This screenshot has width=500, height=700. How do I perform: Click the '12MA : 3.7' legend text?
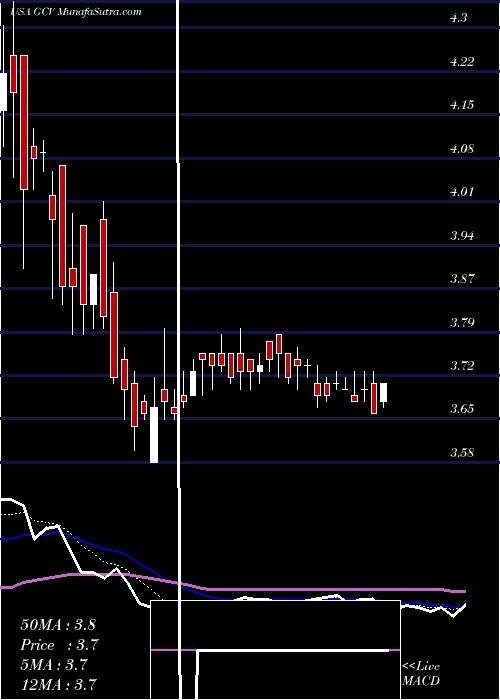58,685
